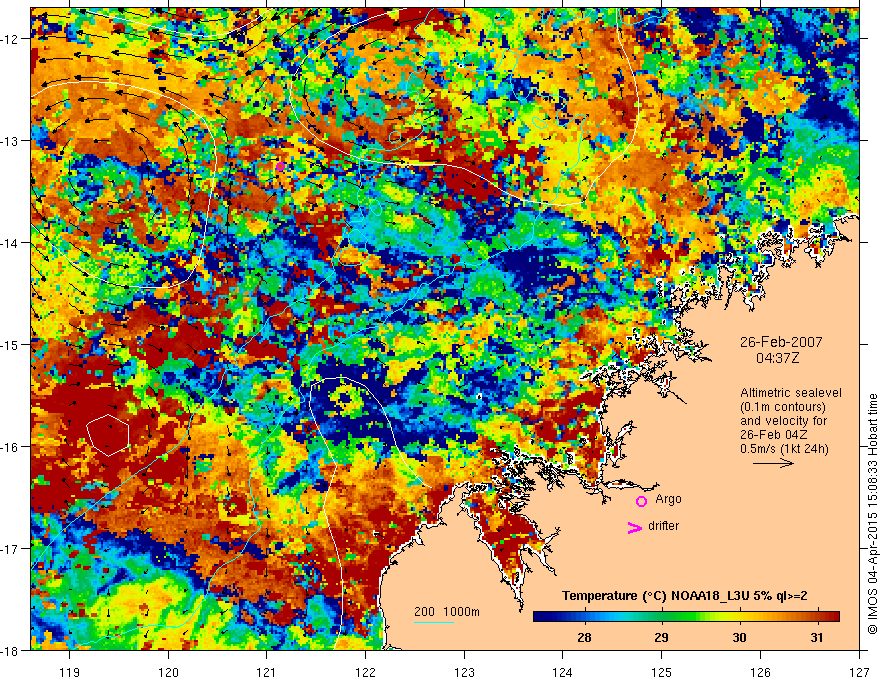The width and height of the screenshot is (880, 680).
Task: Click the time text 04:37Z
Action: (777, 357)
